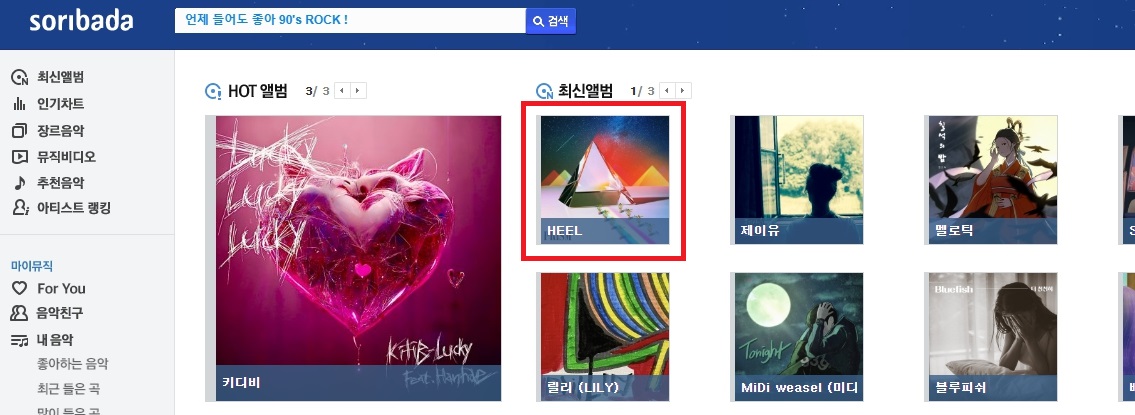The height and width of the screenshot is (415, 1135).
Task: Open the 인기차트 chart icon
Action: 20,104
